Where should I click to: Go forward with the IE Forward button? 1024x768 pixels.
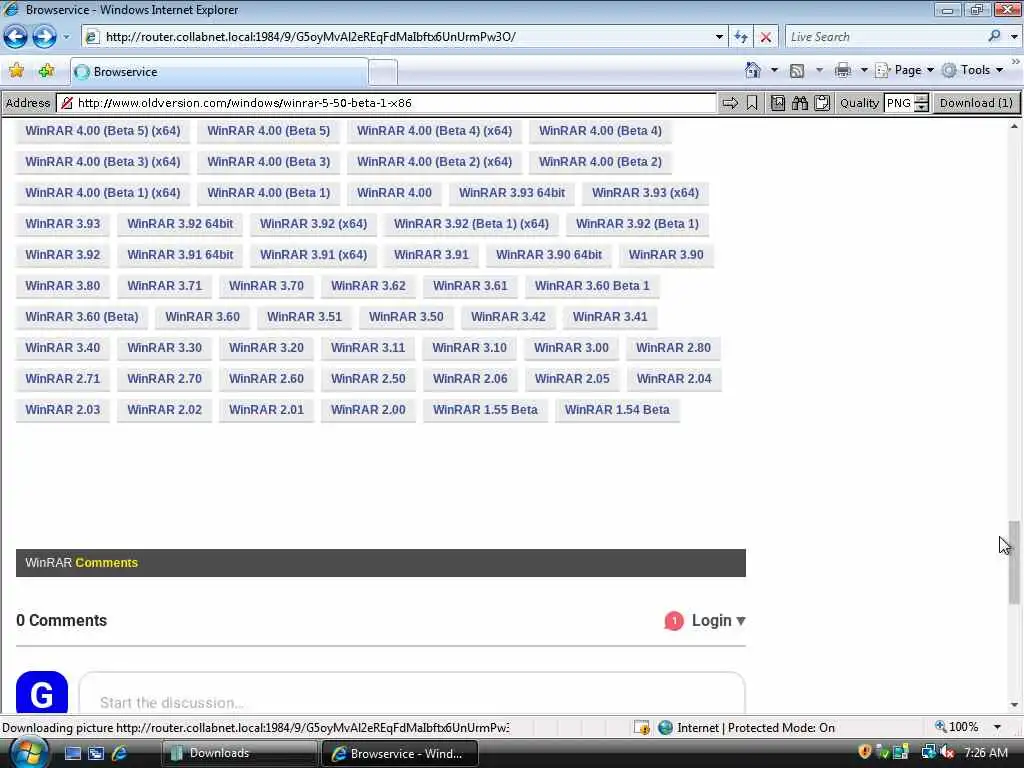(x=44, y=37)
